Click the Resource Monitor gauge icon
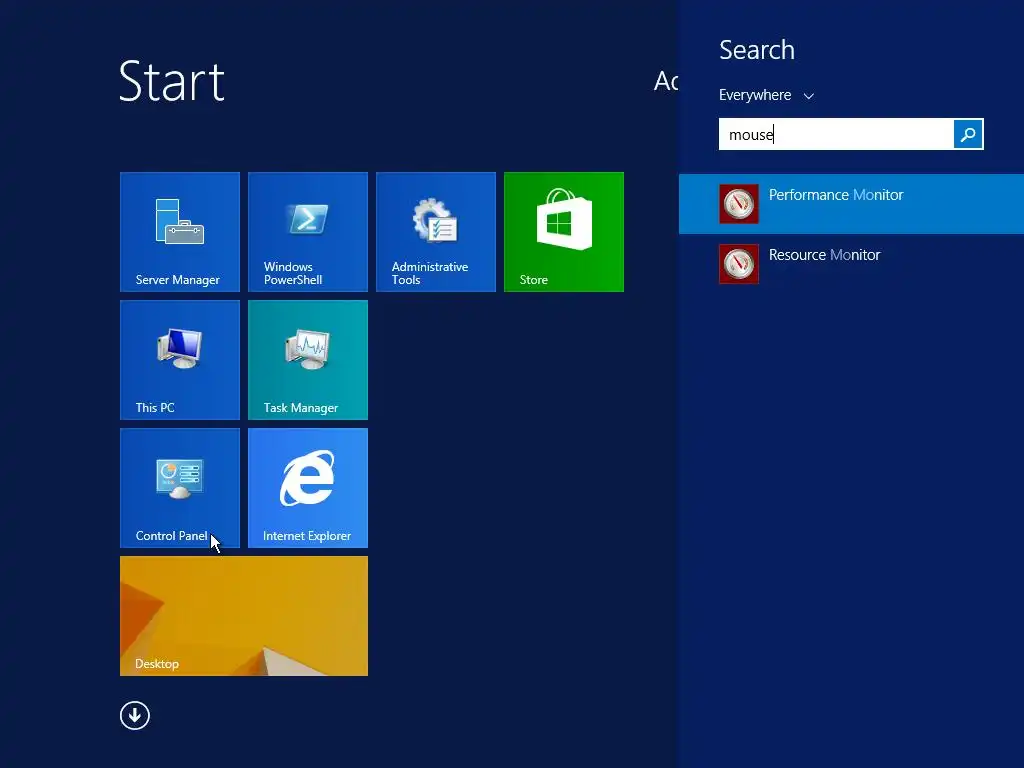1024x768 pixels. click(x=739, y=264)
